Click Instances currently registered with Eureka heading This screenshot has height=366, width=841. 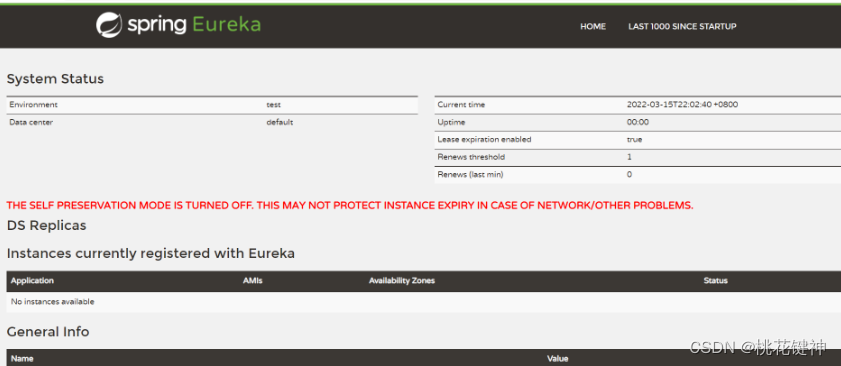151,253
